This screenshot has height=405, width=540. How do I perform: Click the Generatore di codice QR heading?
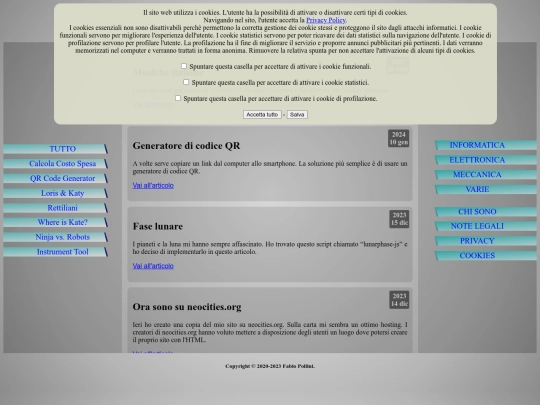(186, 146)
